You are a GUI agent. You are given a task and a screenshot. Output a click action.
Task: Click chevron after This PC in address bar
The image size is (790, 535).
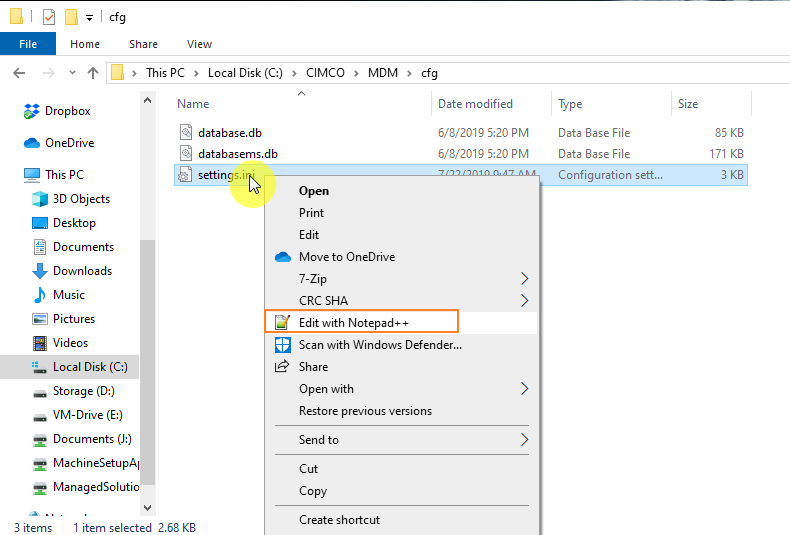[x=196, y=74]
